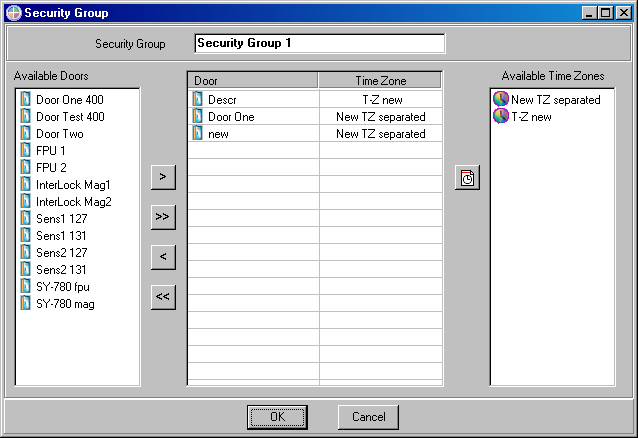Image resolution: width=638 pixels, height=438 pixels.
Task: Click the door icon in the Descr row
Action: 198,100
